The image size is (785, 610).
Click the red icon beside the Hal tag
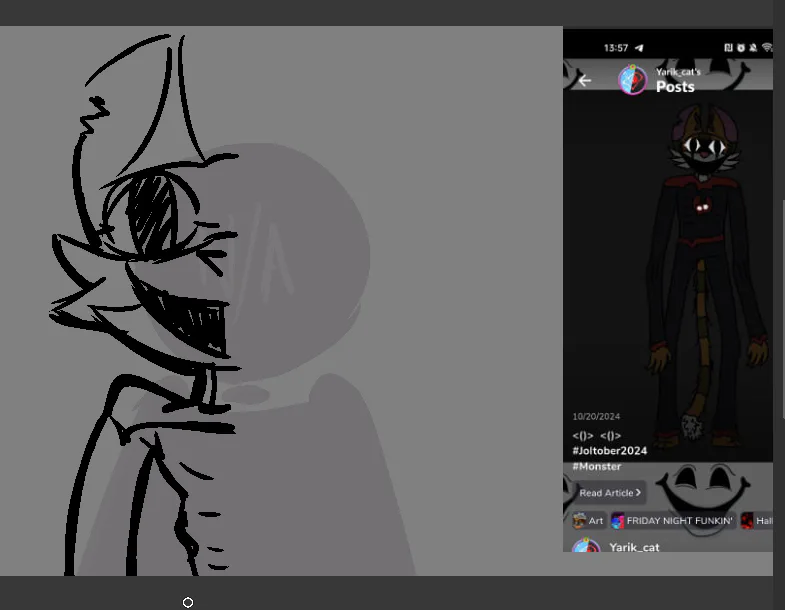(747, 520)
